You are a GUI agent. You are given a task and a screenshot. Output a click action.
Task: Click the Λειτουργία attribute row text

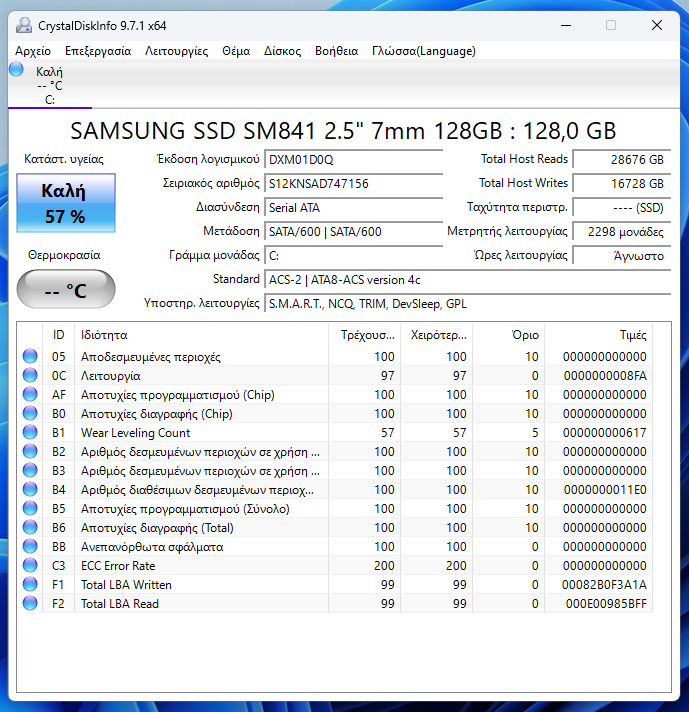[111, 376]
